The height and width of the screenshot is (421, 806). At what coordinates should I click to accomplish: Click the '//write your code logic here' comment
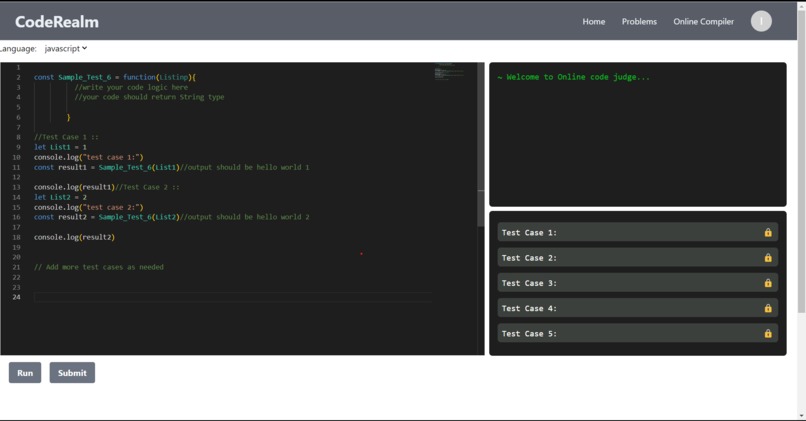click(131, 87)
